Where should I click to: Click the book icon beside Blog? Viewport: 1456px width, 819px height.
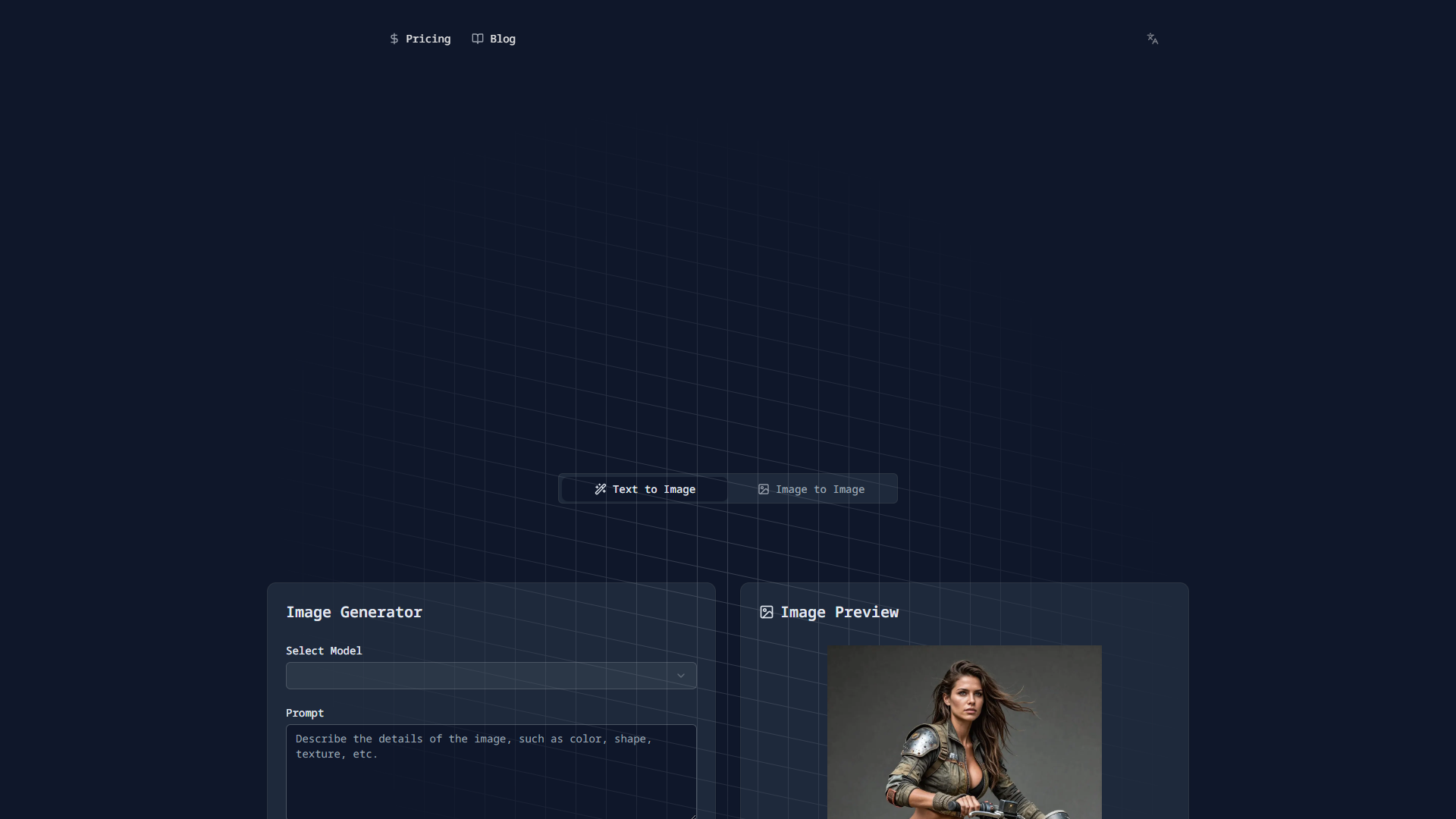tap(478, 39)
